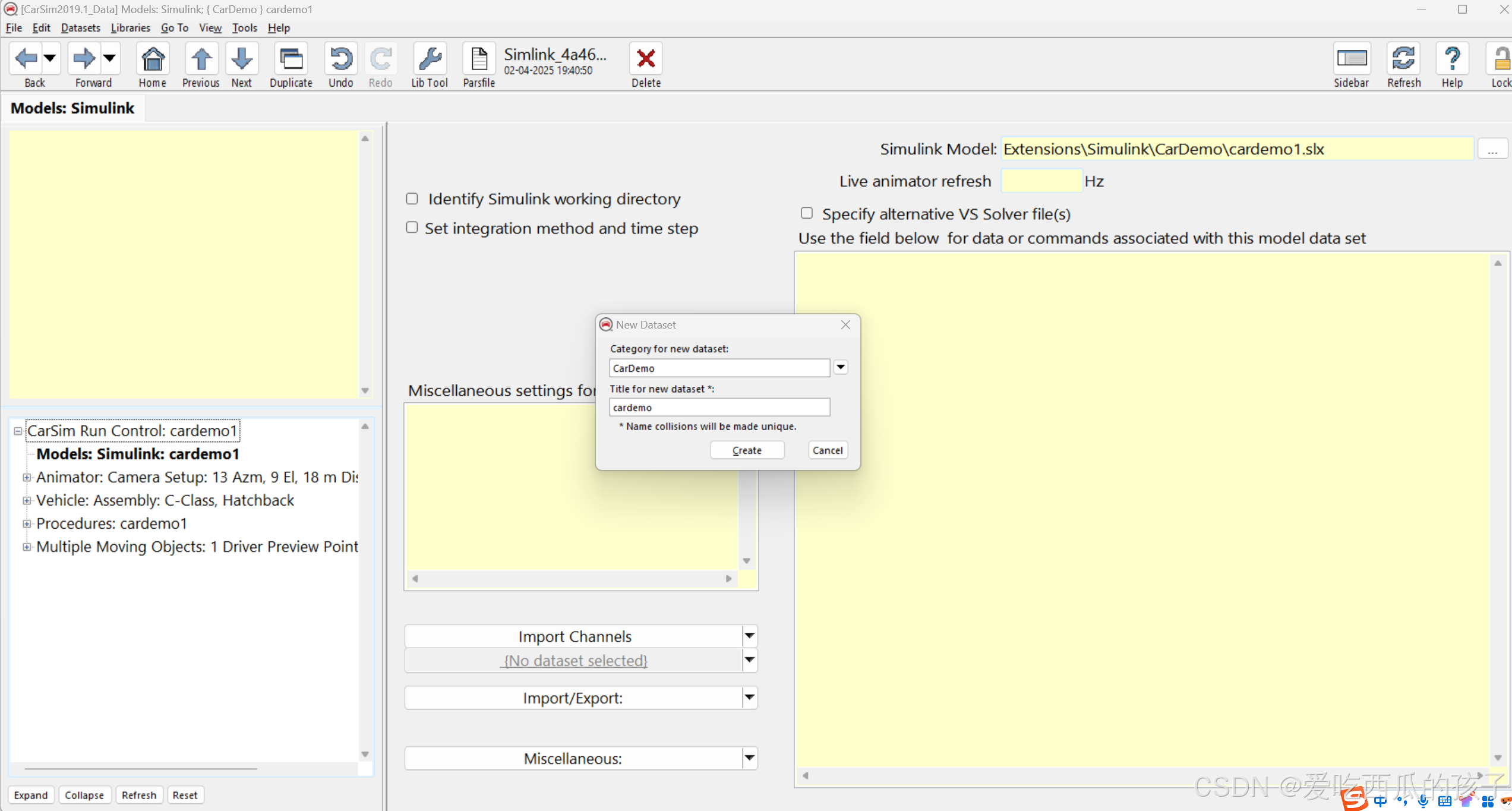Go to Previous dataset arrow

tap(201, 59)
